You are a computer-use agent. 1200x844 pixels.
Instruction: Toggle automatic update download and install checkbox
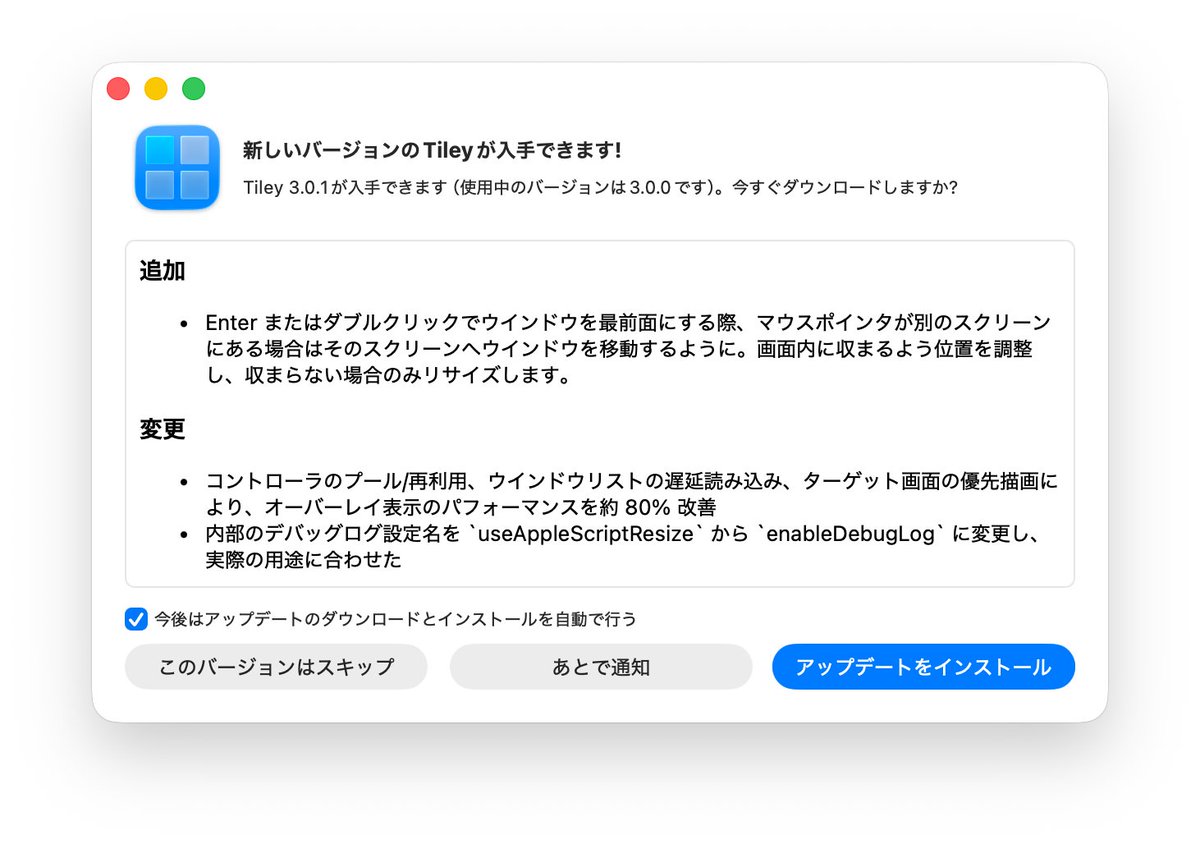pos(136,619)
